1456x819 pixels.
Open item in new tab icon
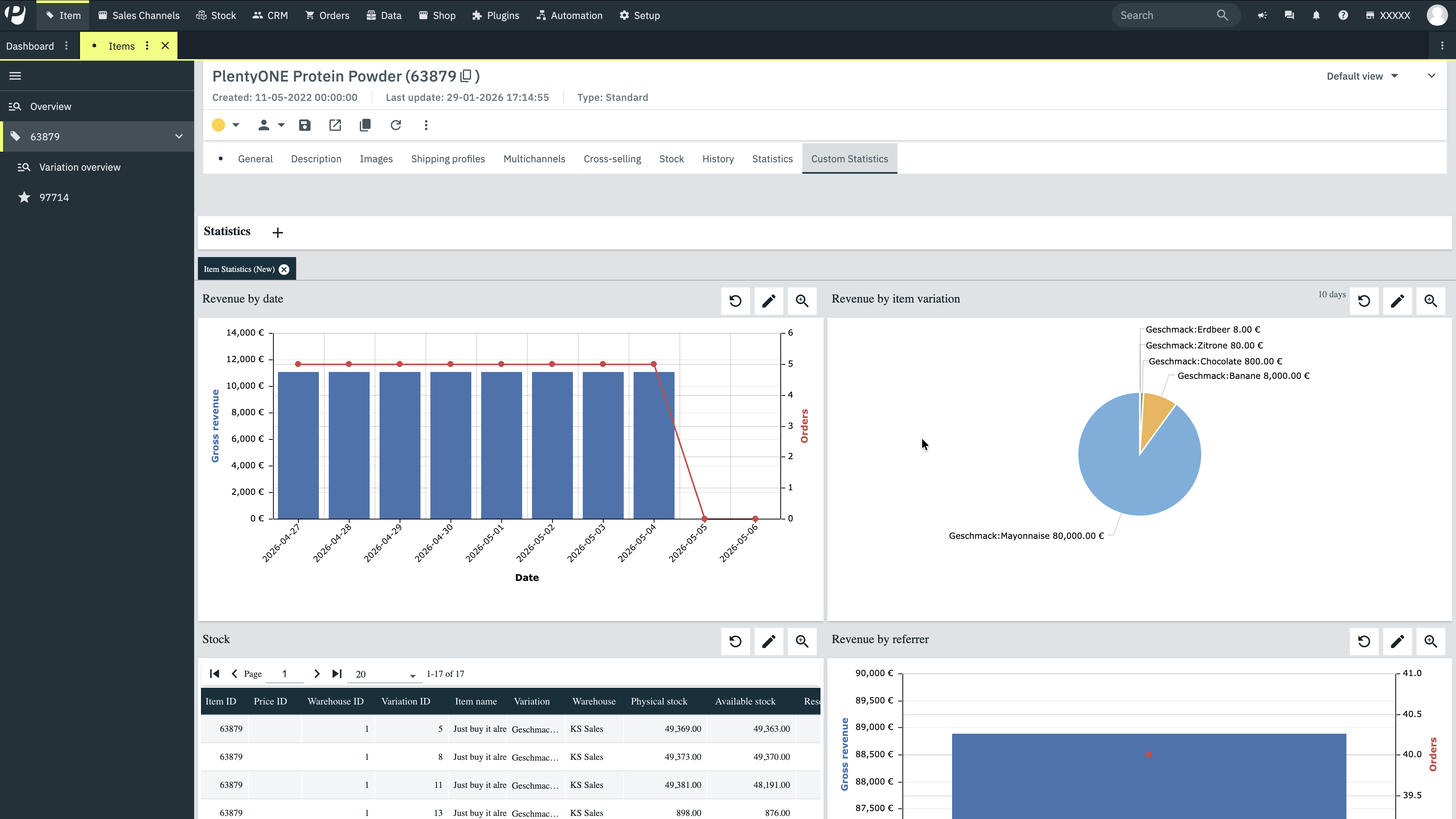[x=335, y=125]
